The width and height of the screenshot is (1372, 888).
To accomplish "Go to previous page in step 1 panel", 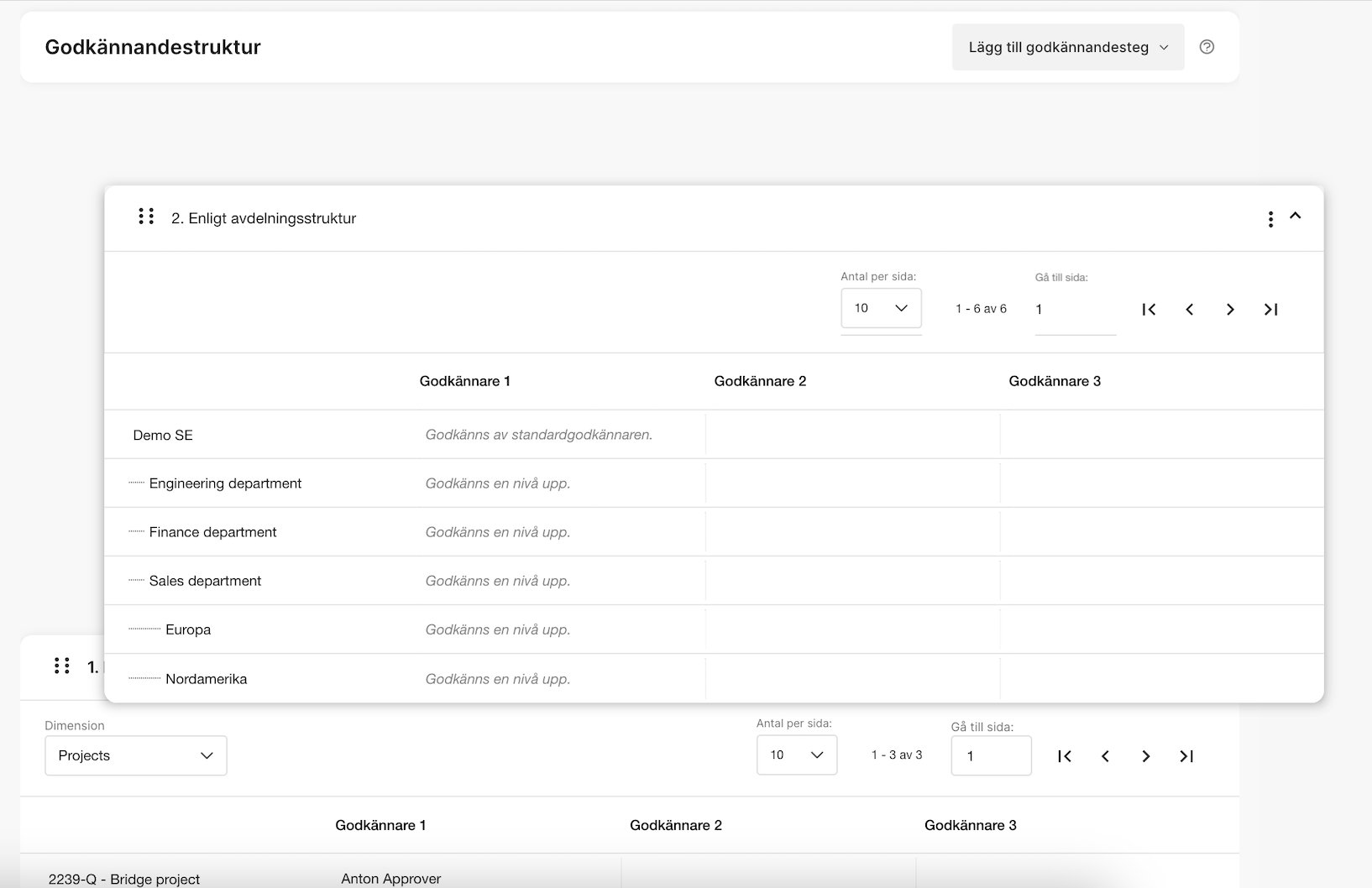I will [1105, 756].
